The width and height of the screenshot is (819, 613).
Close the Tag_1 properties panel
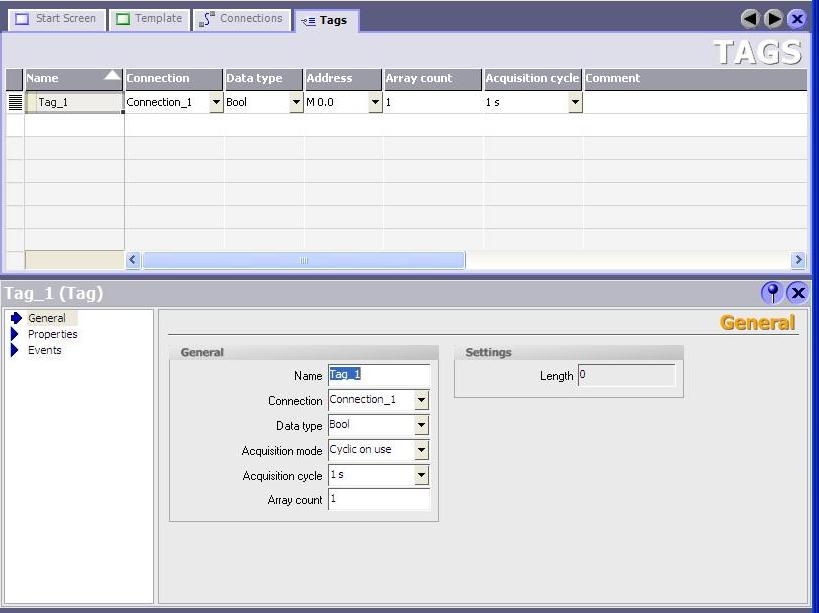point(797,292)
